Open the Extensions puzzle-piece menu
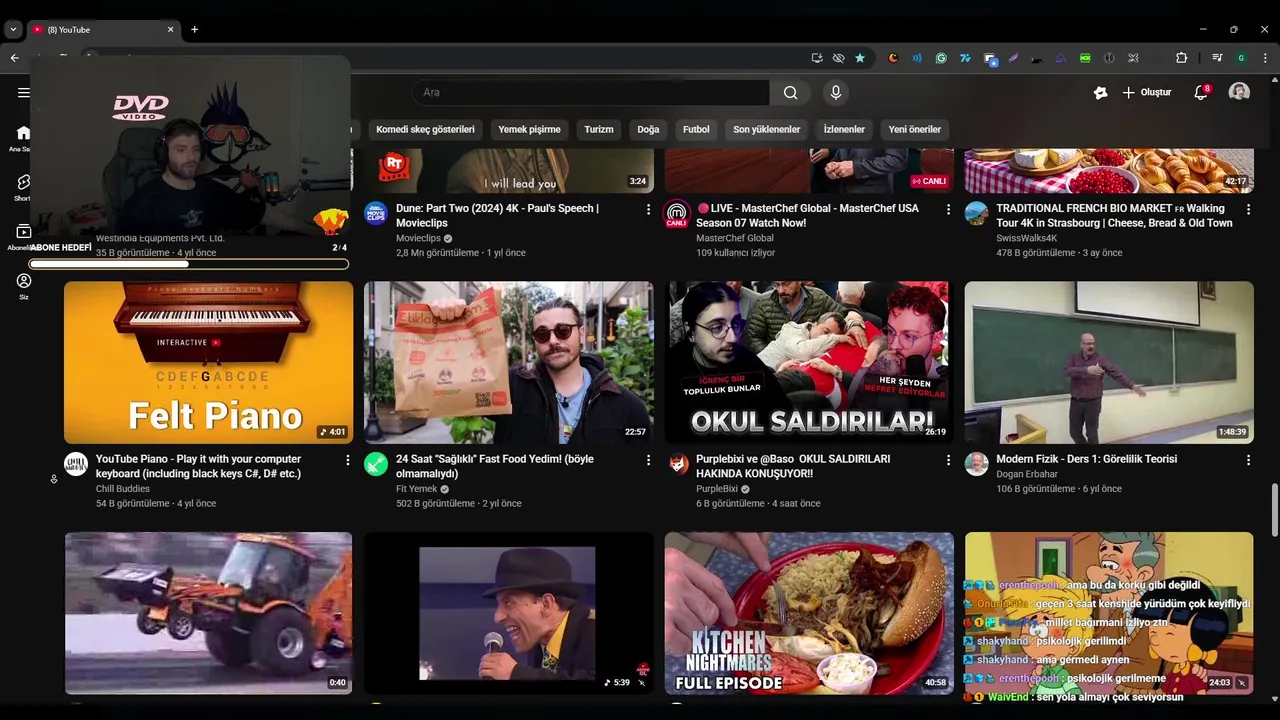 tap(1181, 58)
